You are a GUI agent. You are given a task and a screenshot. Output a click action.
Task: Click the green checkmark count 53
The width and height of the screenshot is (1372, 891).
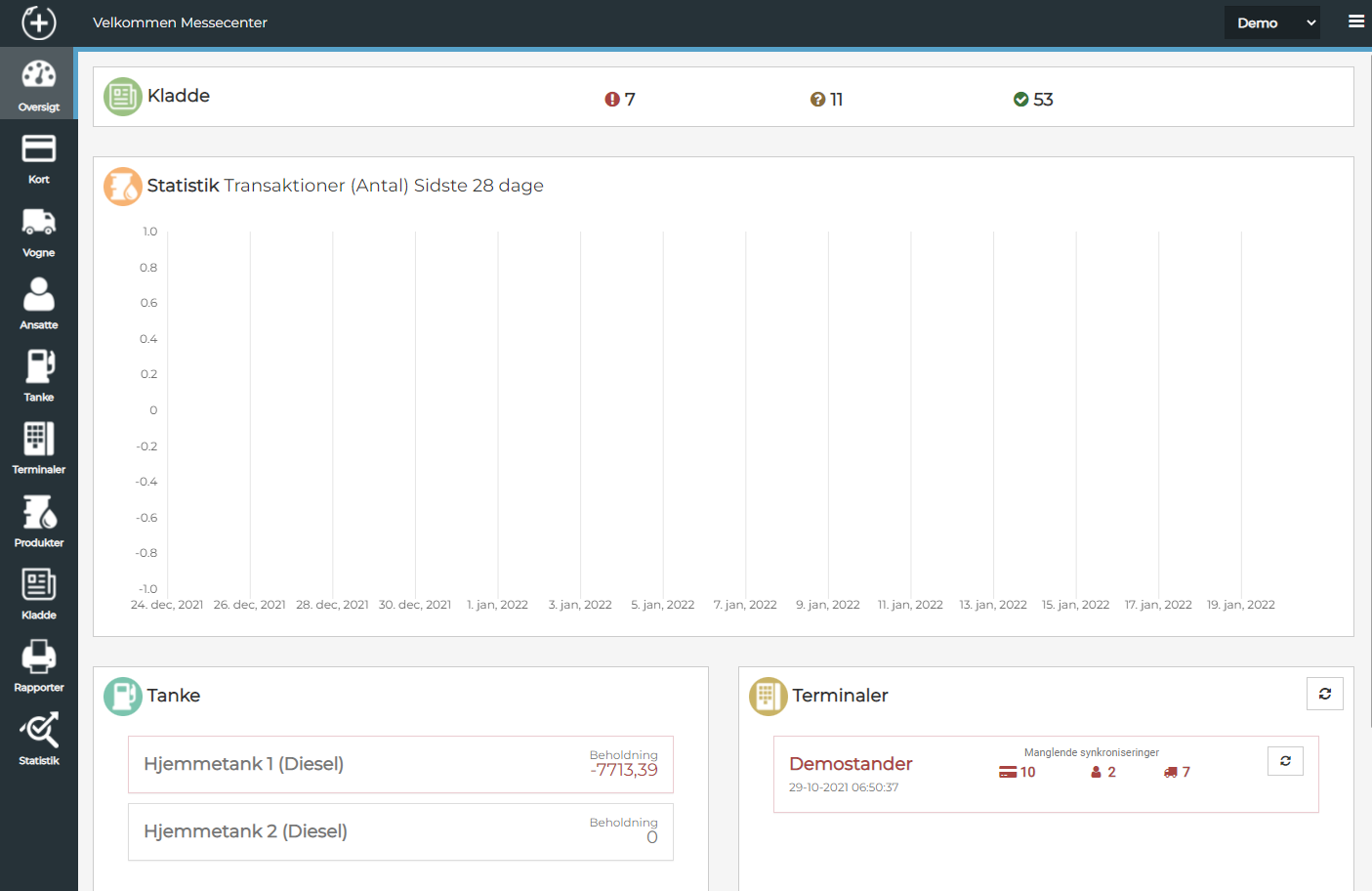click(x=1033, y=100)
